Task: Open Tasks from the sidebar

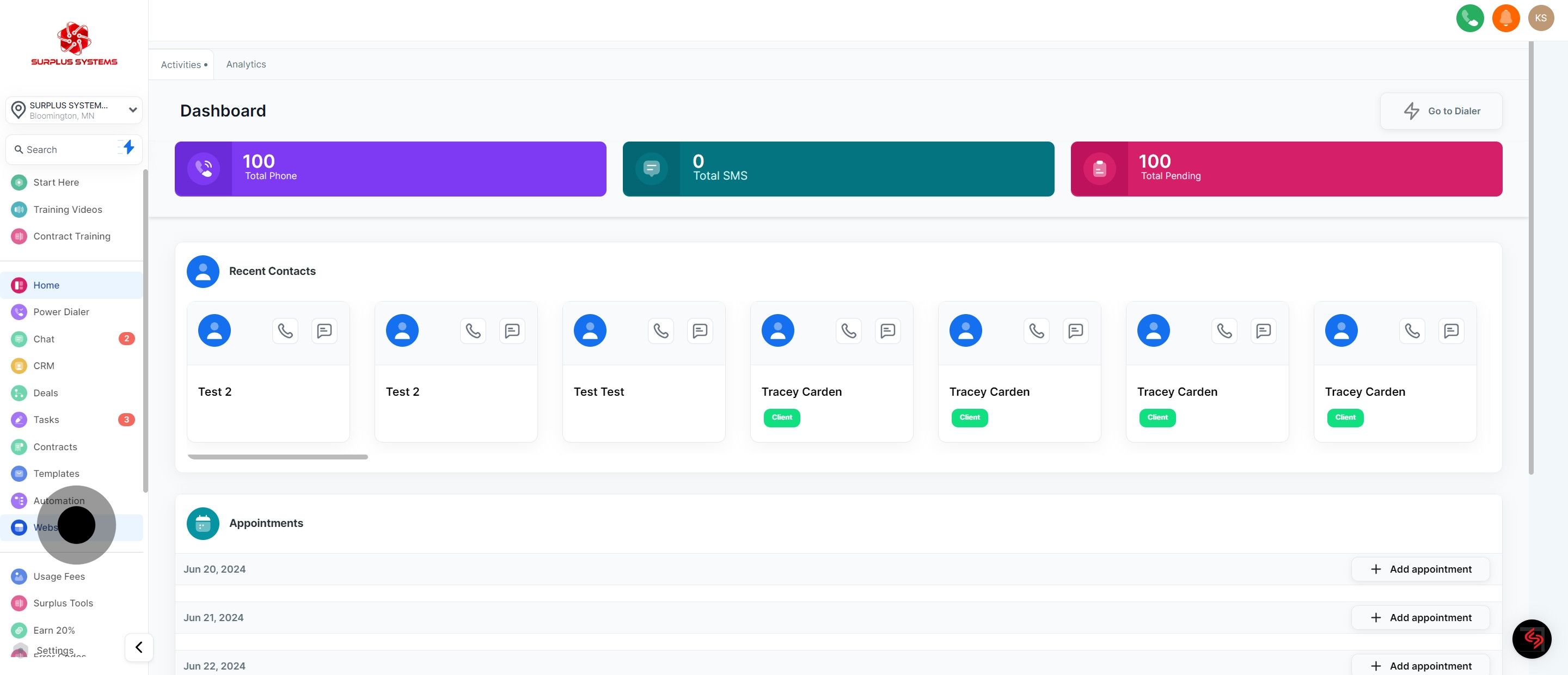Action: pos(46,419)
